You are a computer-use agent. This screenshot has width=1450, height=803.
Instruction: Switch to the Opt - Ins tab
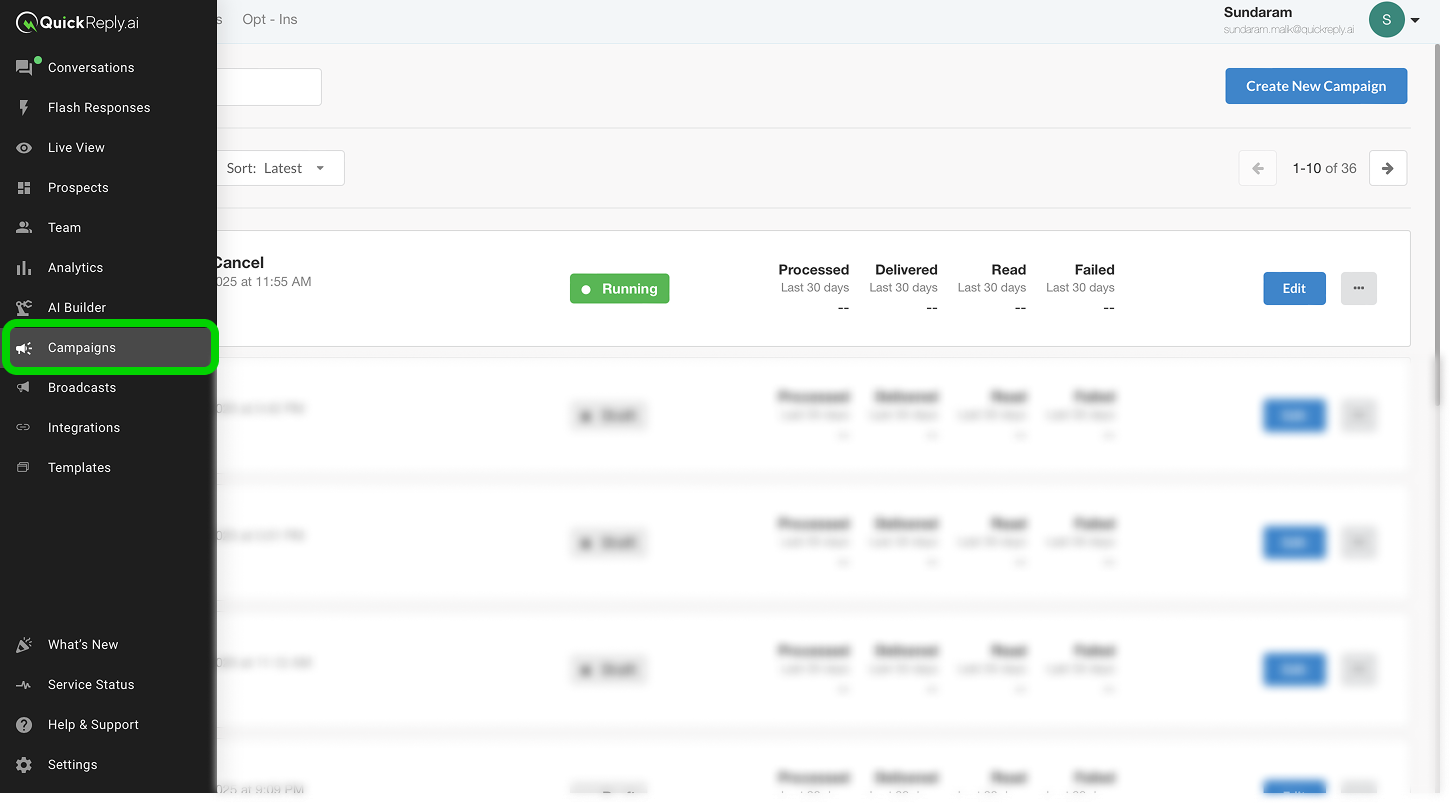pyautogui.click(x=270, y=19)
